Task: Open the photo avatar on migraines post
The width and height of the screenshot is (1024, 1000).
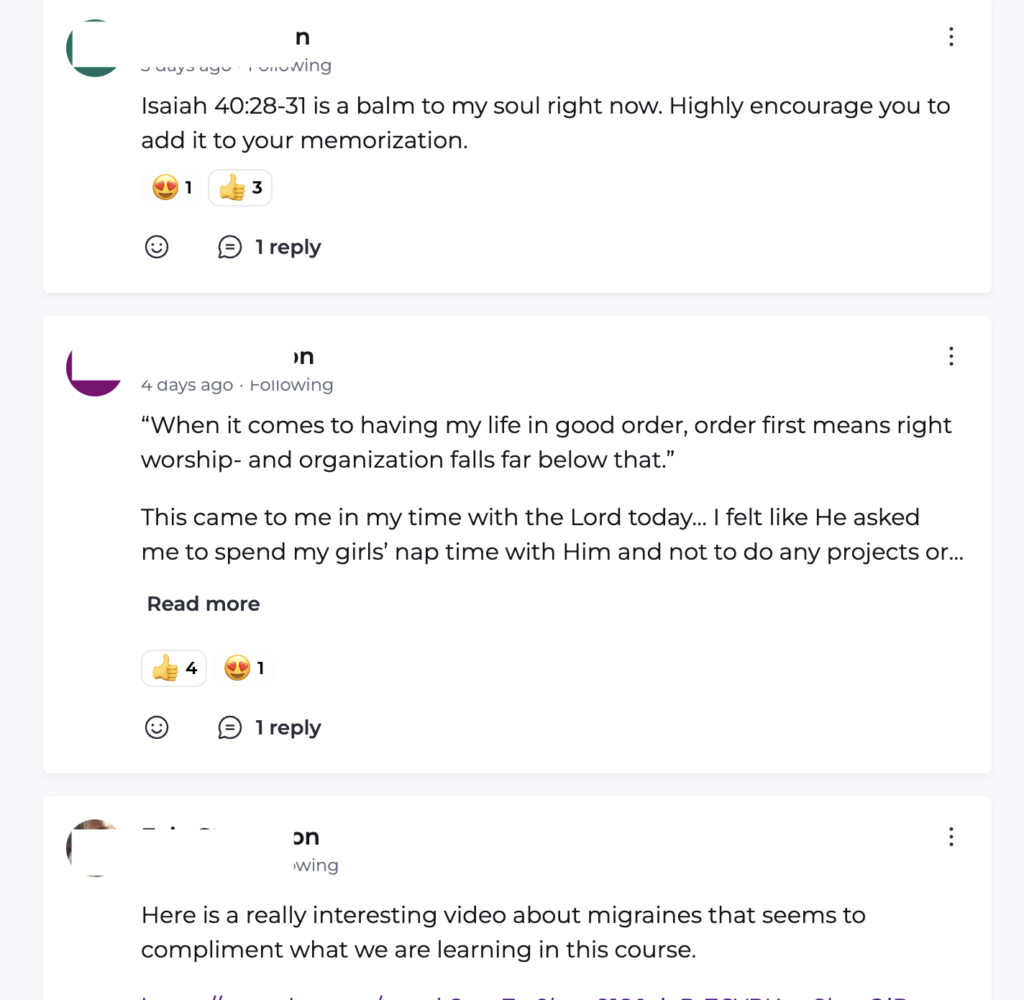Action: click(92, 848)
